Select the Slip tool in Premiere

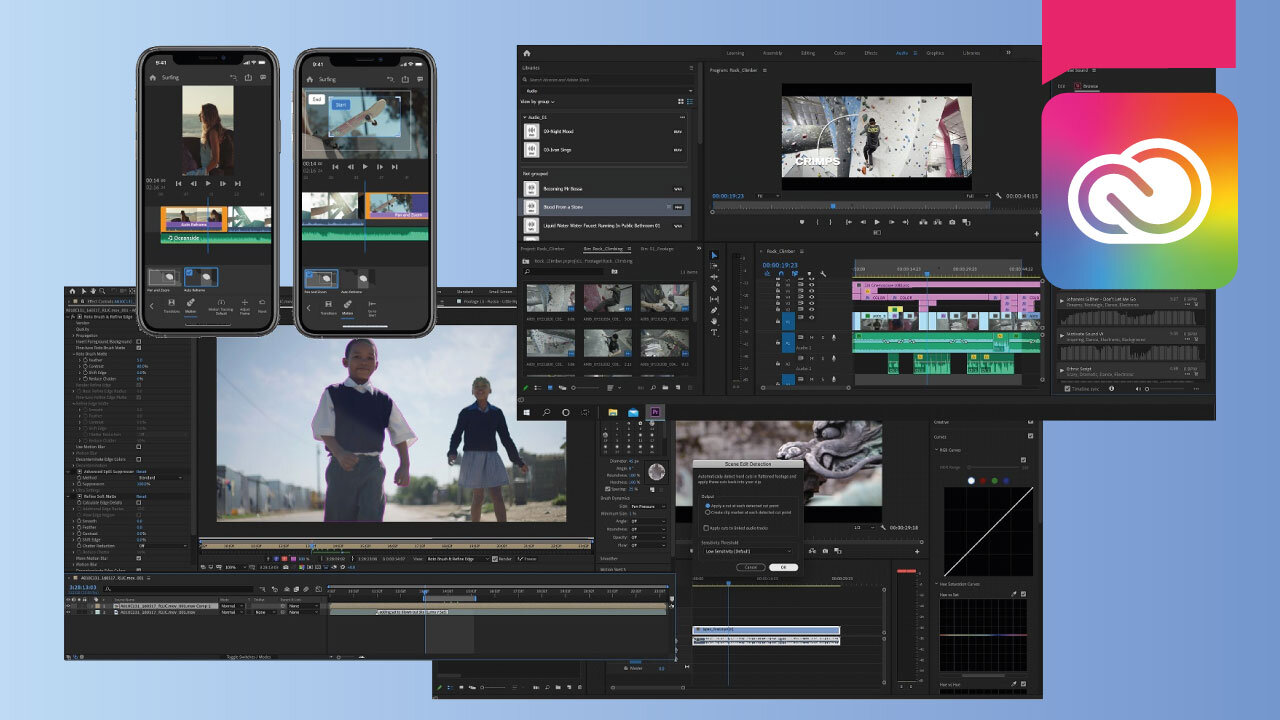pyautogui.click(x=714, y=299)
